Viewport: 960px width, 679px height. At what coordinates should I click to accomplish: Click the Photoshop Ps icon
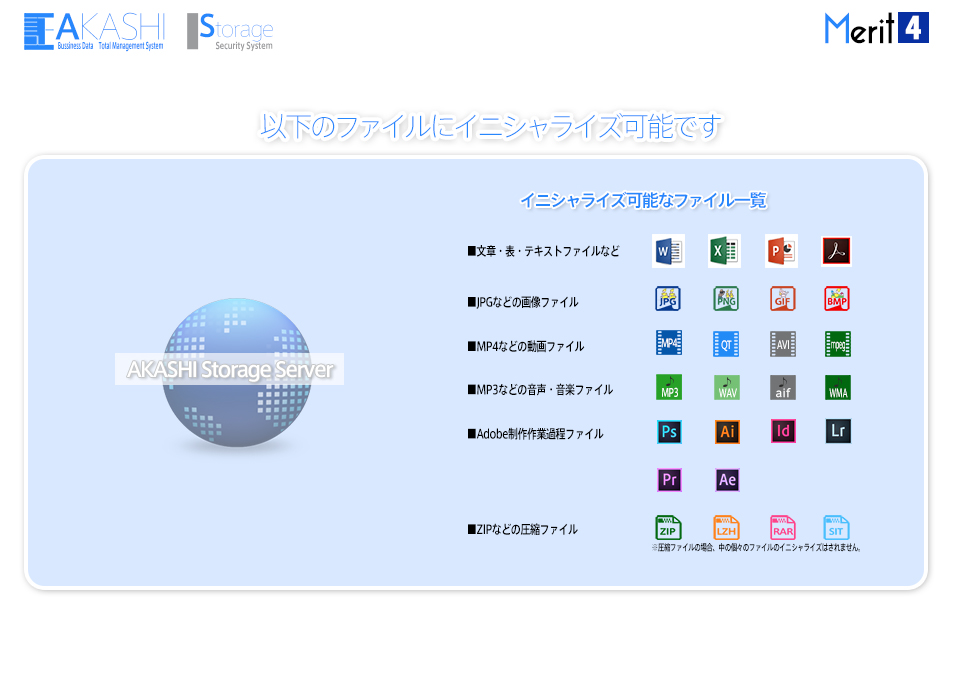pos(669,432)
